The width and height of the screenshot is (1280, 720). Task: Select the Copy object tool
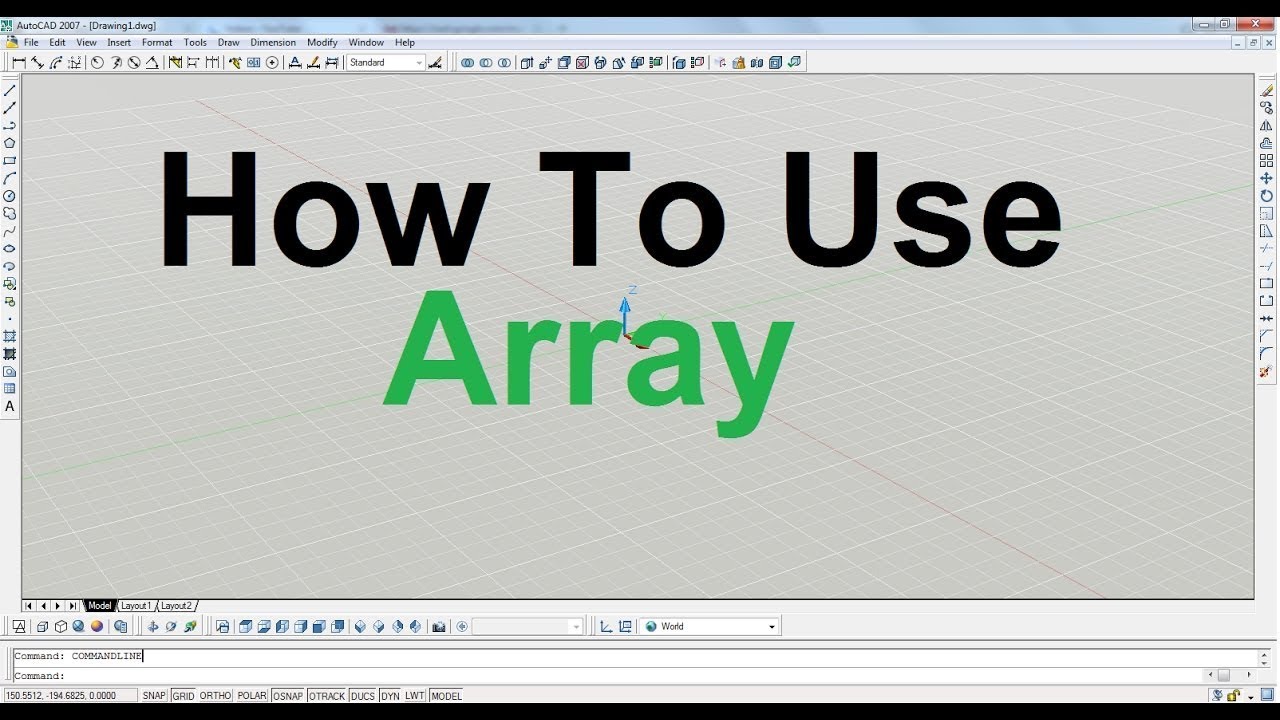tap(1266, 108)
